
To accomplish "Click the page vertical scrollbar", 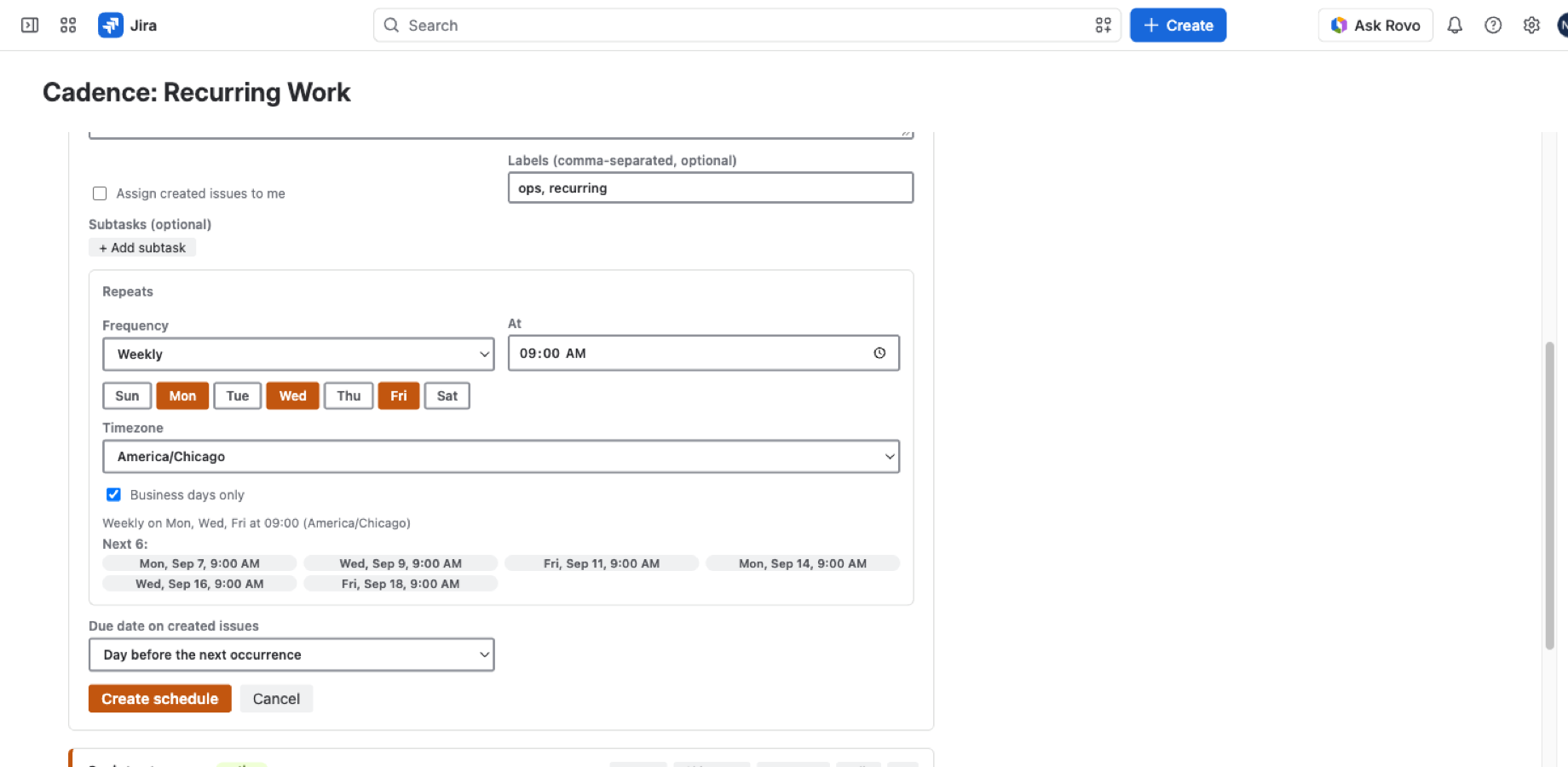I will pyautogui.click(x=1550, y=496).
